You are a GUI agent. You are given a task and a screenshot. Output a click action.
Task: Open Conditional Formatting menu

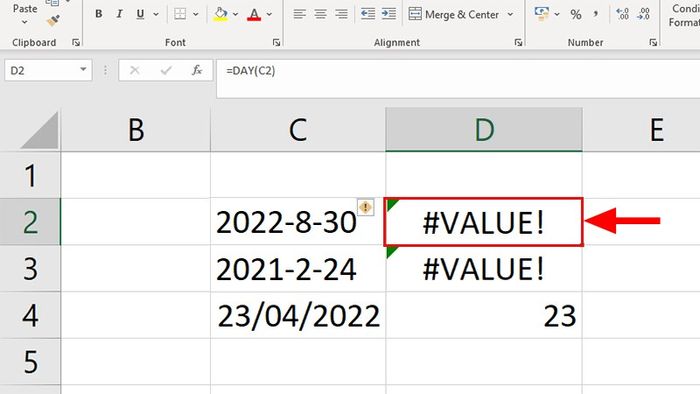(684, 15)
